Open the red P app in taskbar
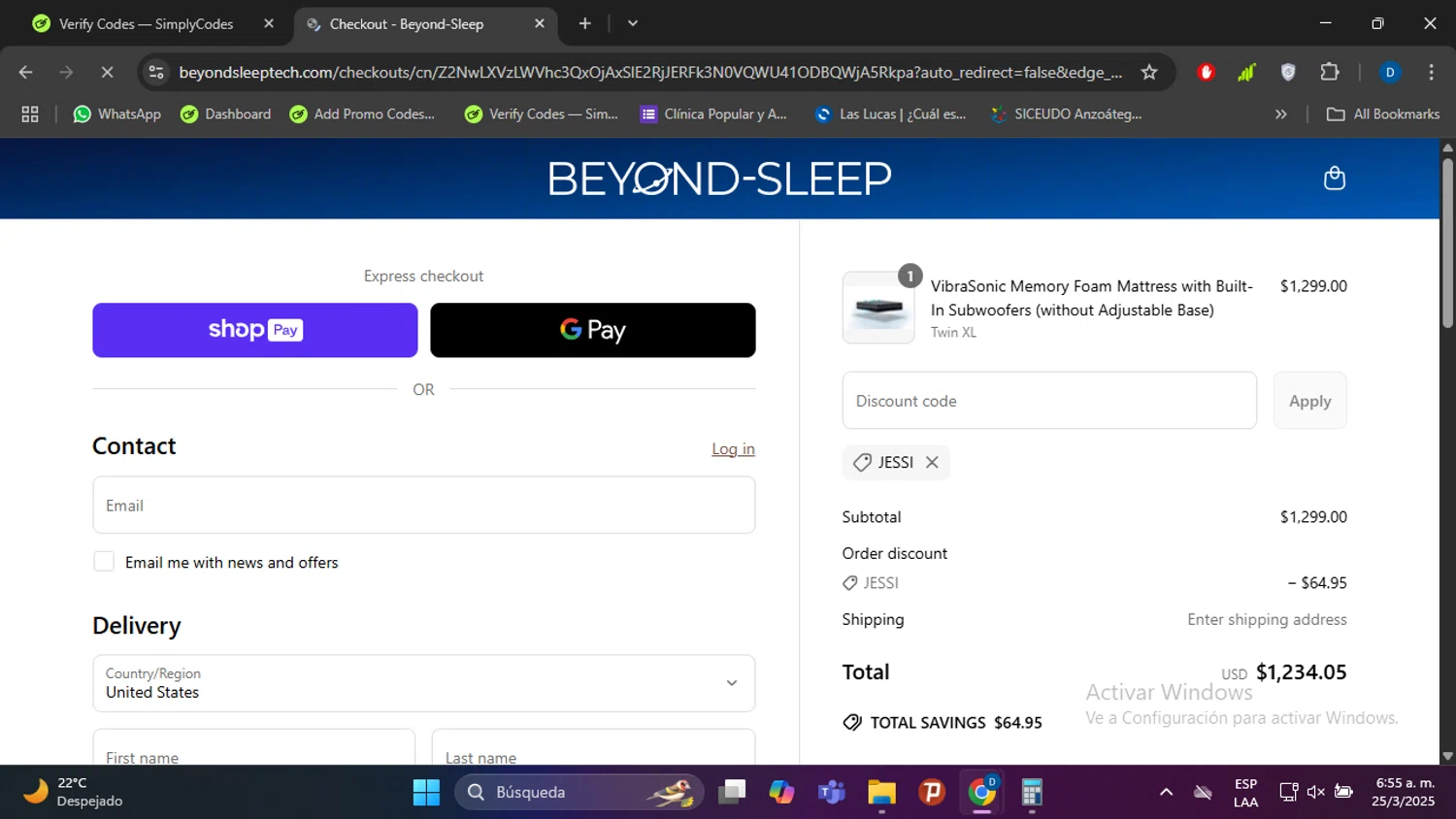 tap(932, 793)
